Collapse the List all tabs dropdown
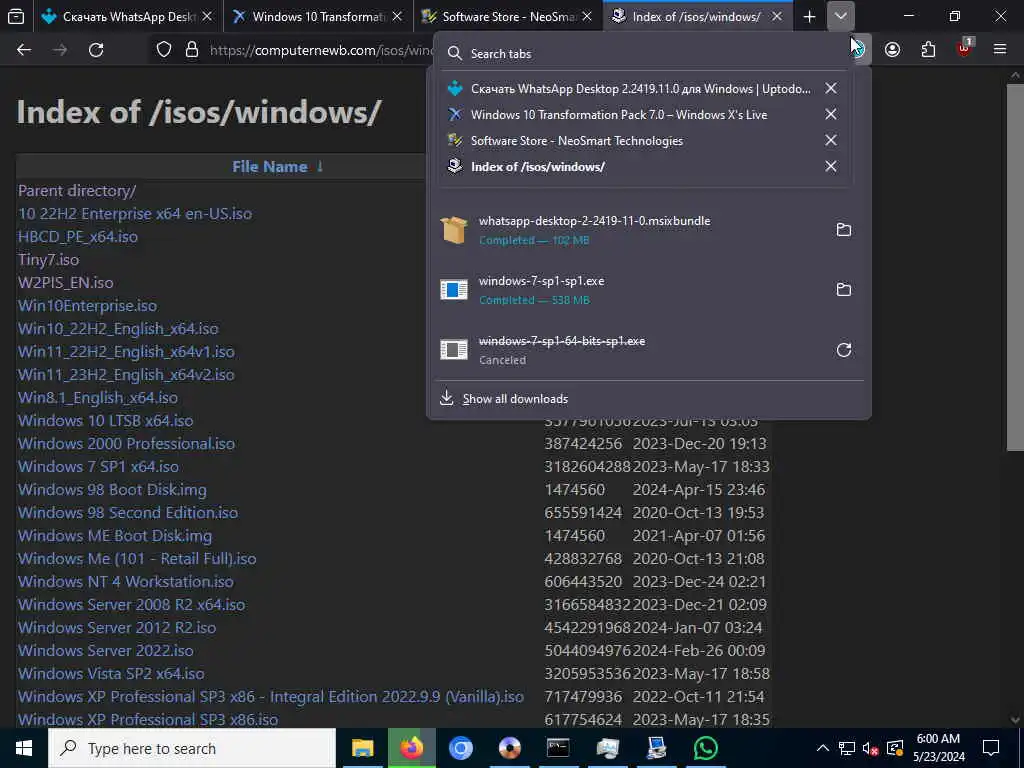Viewport: 1024px width, 768px height. [840, 16]
